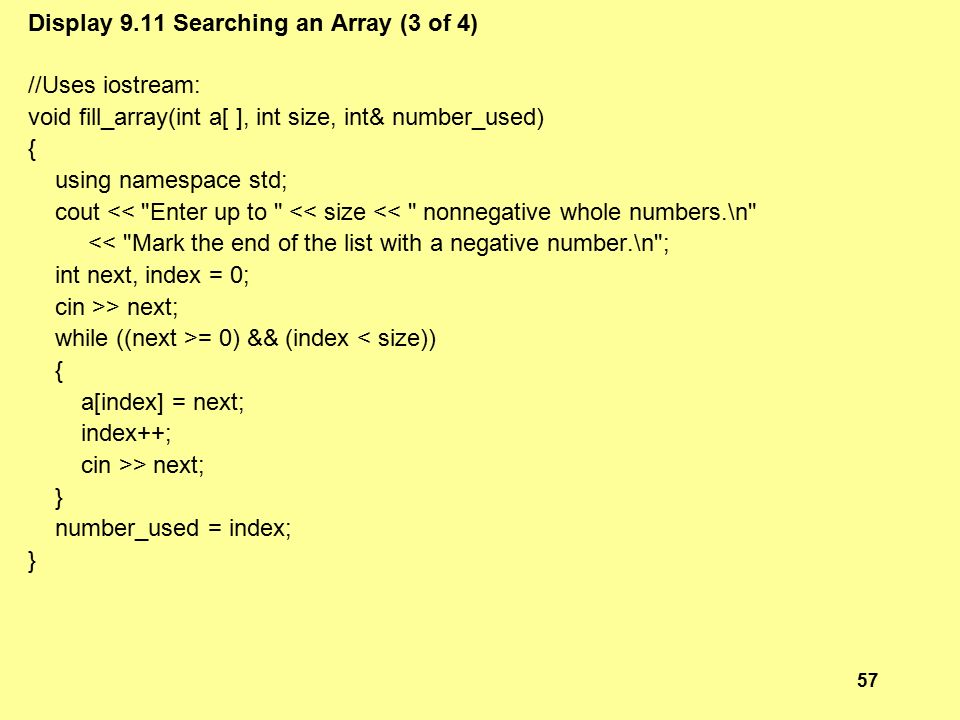Click the while loop condition line

tap(246, 339)
